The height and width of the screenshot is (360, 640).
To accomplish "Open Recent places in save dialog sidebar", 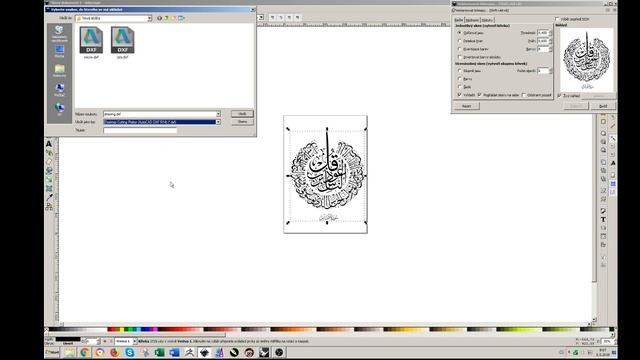I will [59, 33].
